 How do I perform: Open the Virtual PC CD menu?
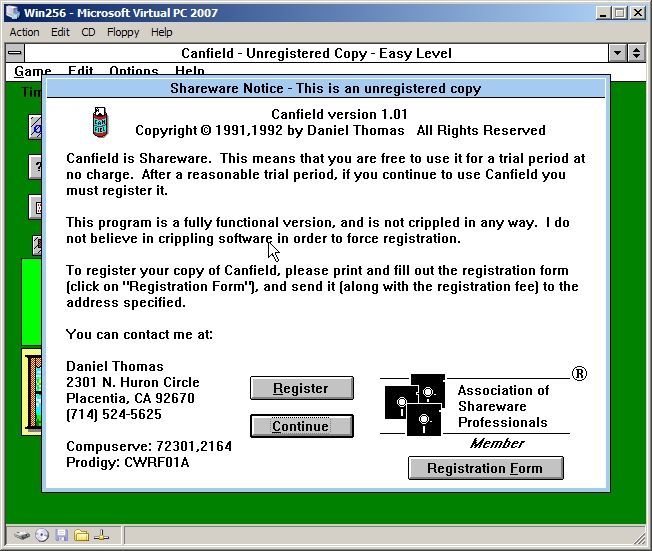[x=88, y=32]
